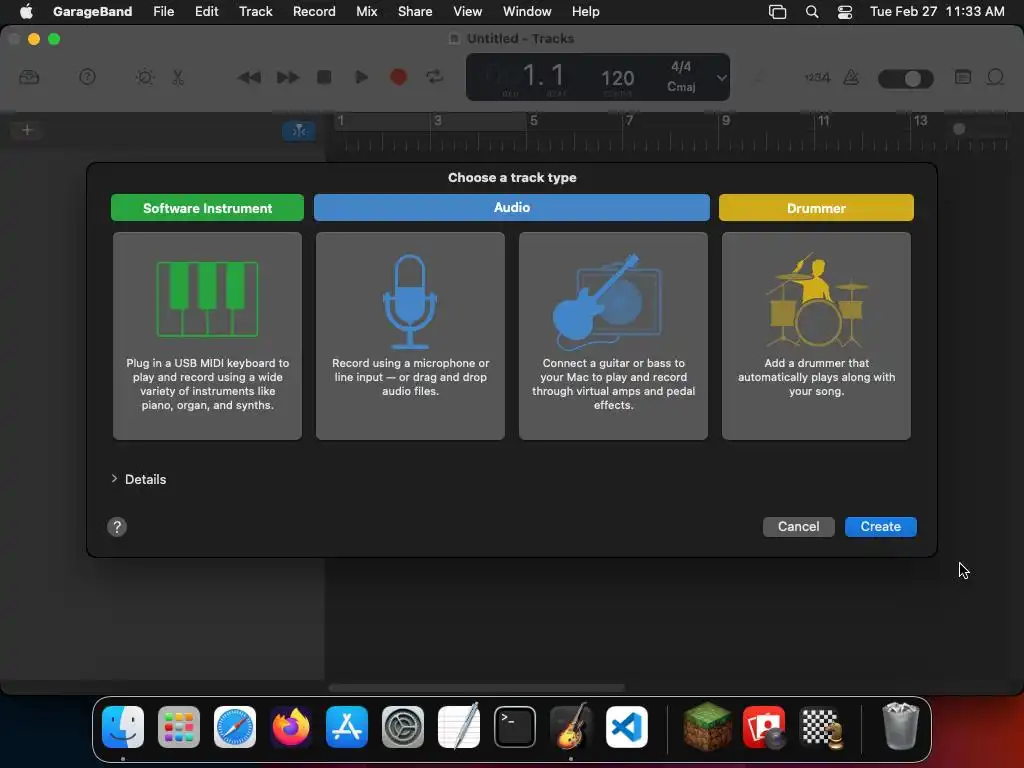Click the Cmaj key signature
The height and width of the screenshot is (768, 1024).
click(x=681, y=87)
